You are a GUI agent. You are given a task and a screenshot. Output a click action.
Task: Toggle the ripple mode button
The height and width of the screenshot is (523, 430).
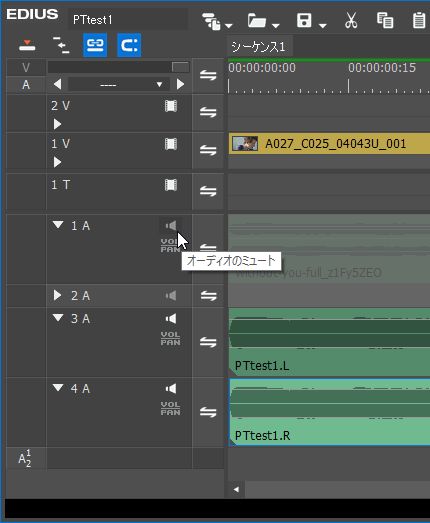tap(129, 45)
